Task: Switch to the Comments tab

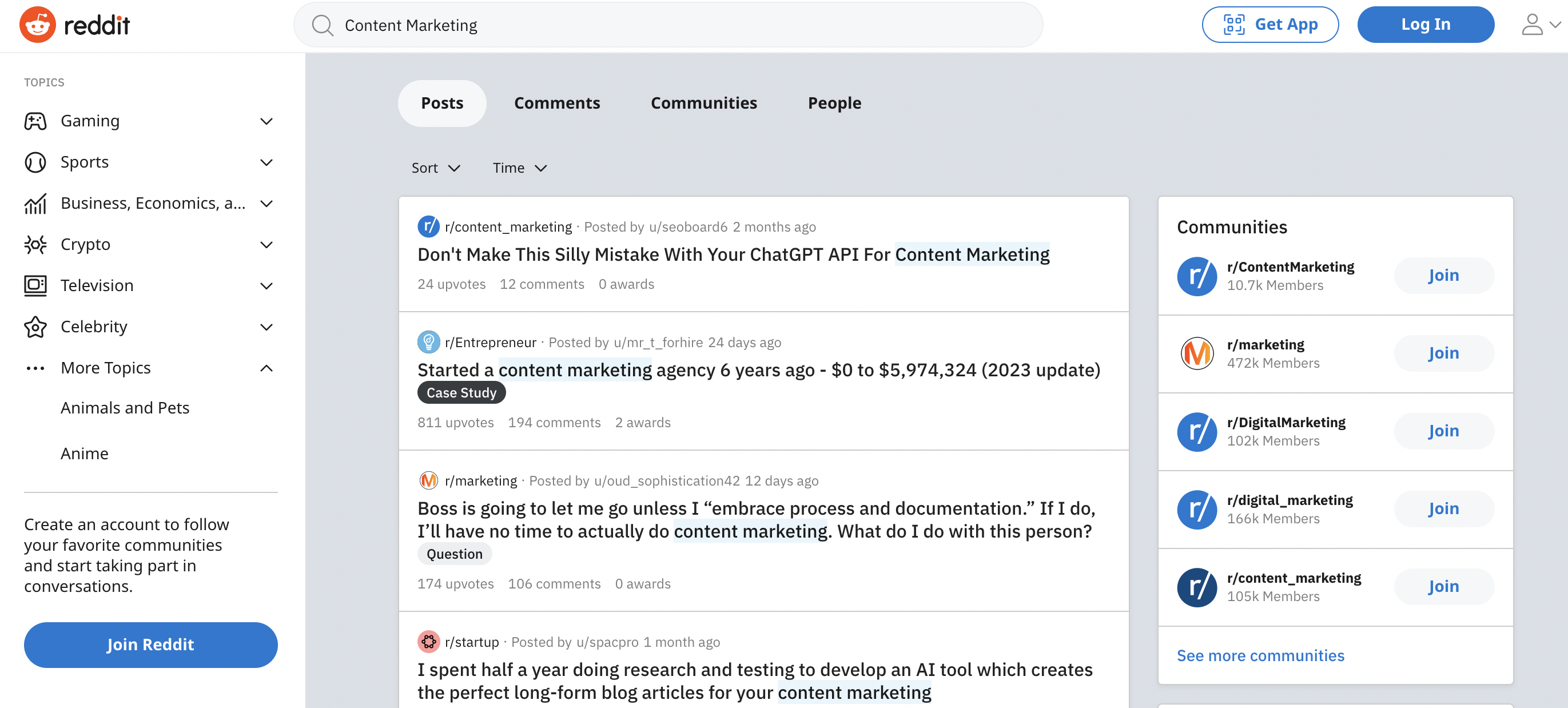Action: tap(557, 103)
